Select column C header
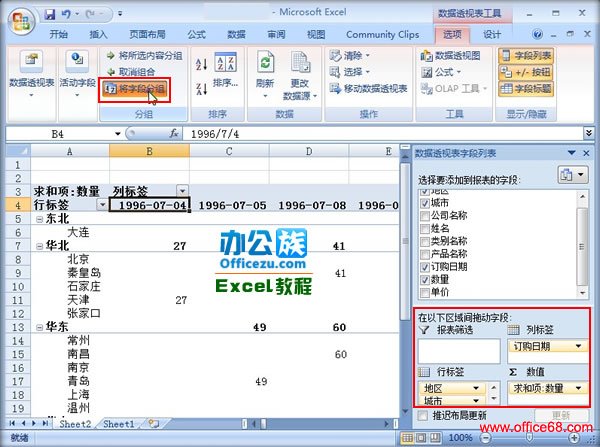Viewport: 600px width, 447px height. (x=229, y=151)
